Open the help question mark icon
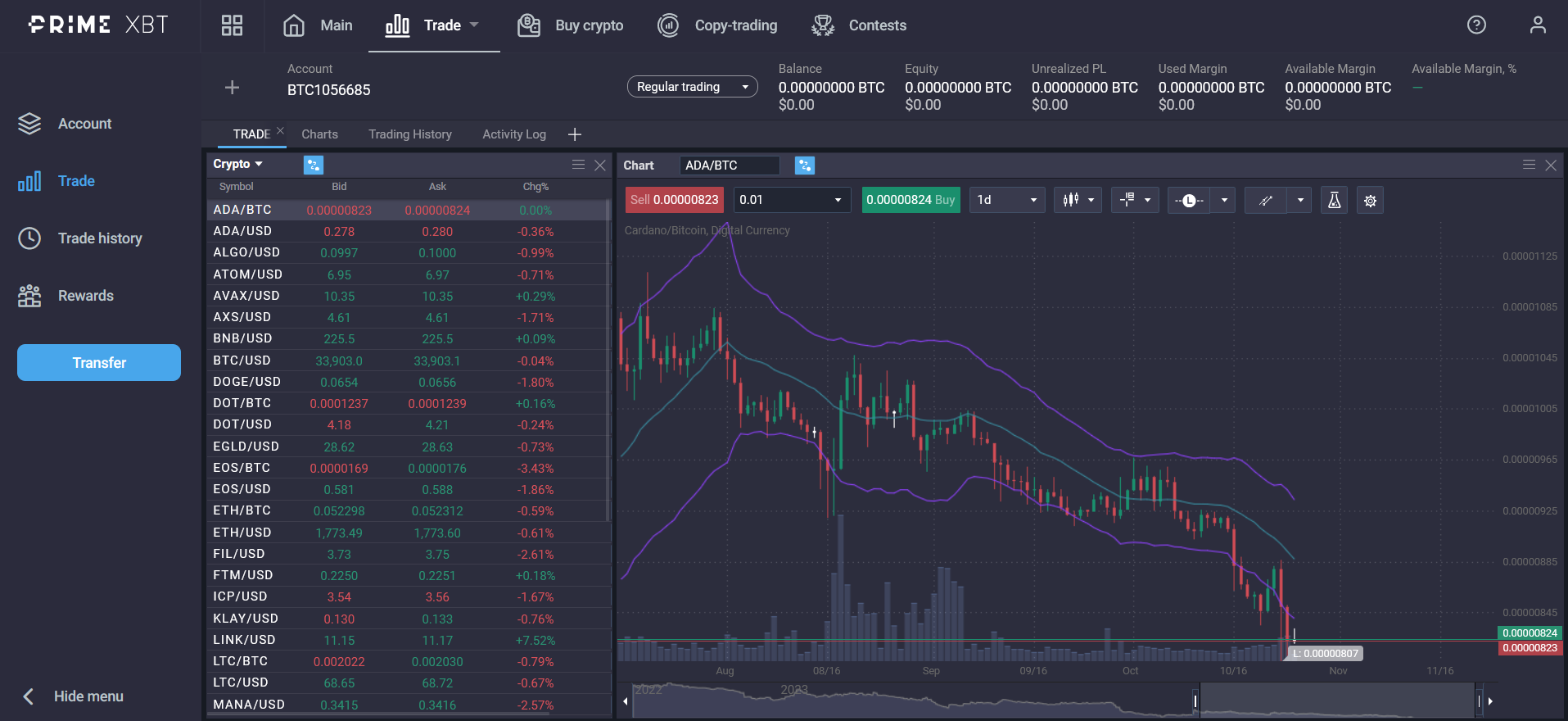 coord(1476,25)
